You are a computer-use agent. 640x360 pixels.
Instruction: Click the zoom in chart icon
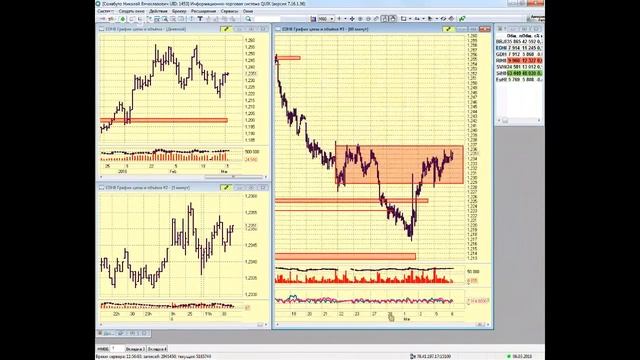coord(360,19)
